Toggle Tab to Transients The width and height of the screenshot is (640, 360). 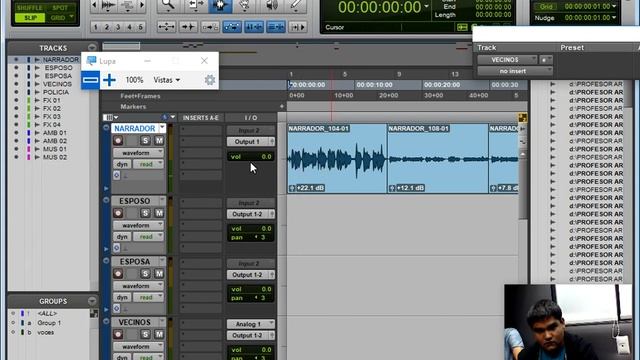click(x=188, y=27)
